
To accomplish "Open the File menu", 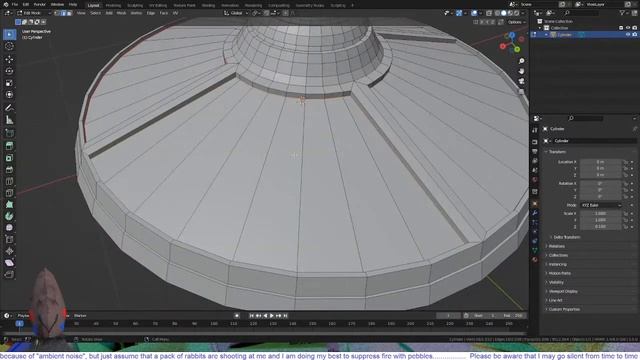I will [x=15, y=4].
